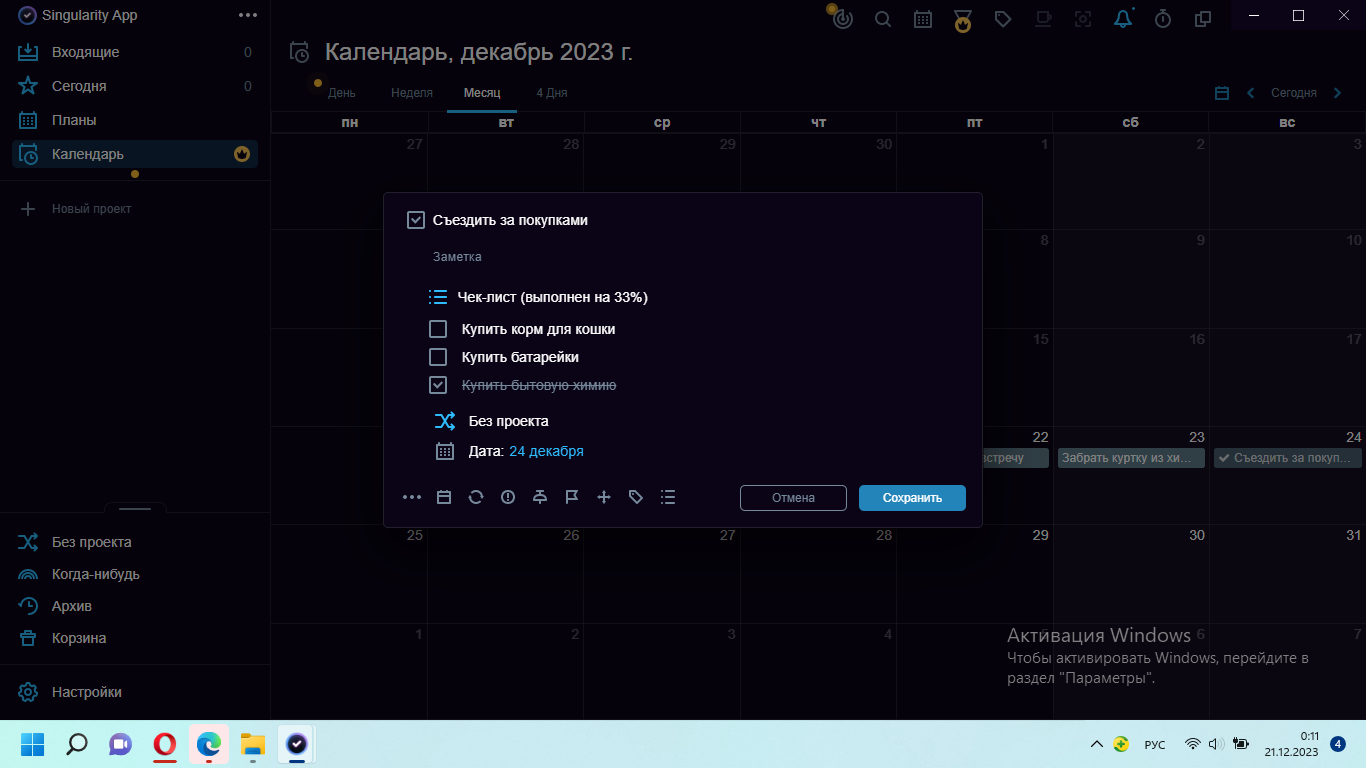1366x768 pixels.
Task: Mark 'Купить корм для кошки' as done
Action: 437,328
